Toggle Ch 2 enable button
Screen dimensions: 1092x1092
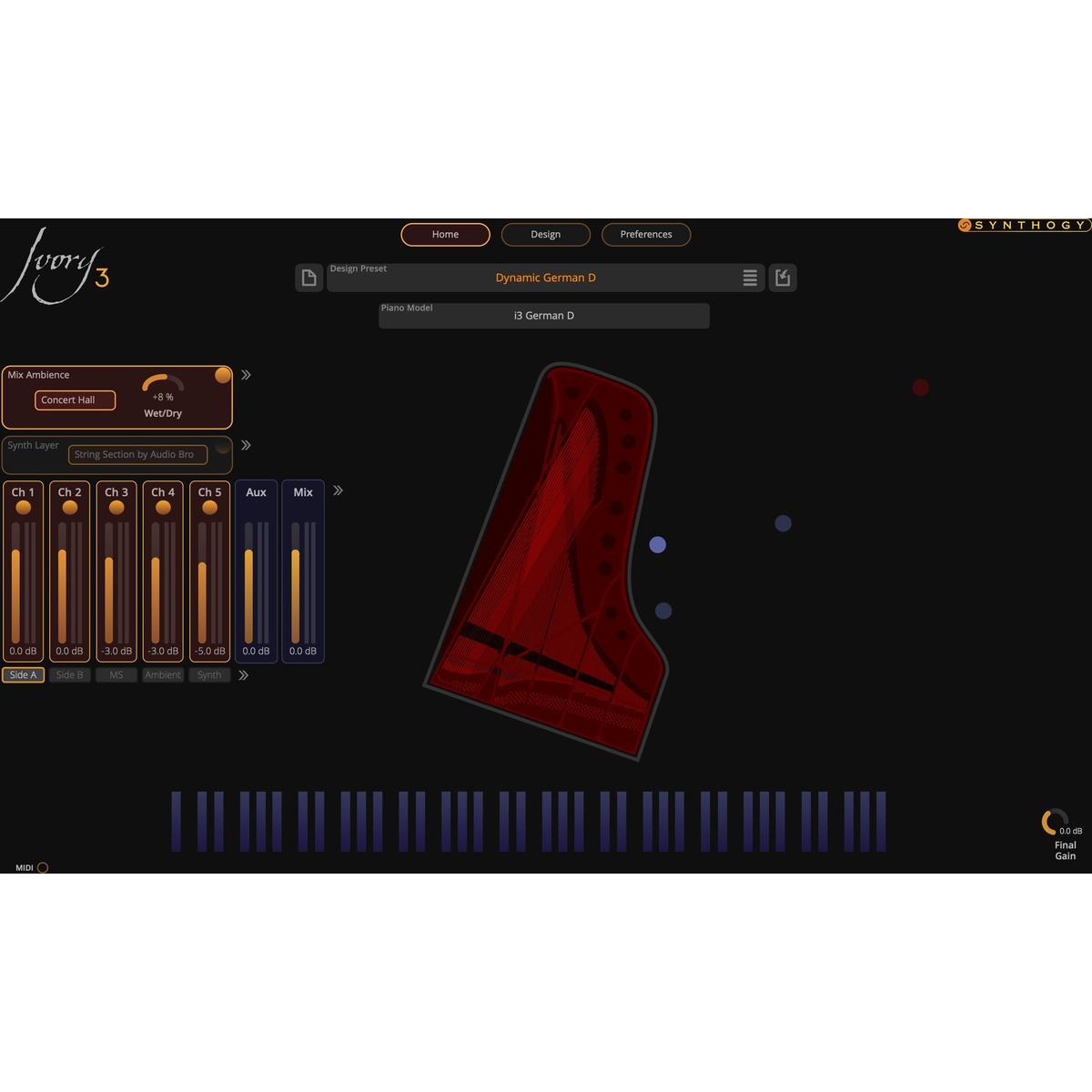pos(70,508)
